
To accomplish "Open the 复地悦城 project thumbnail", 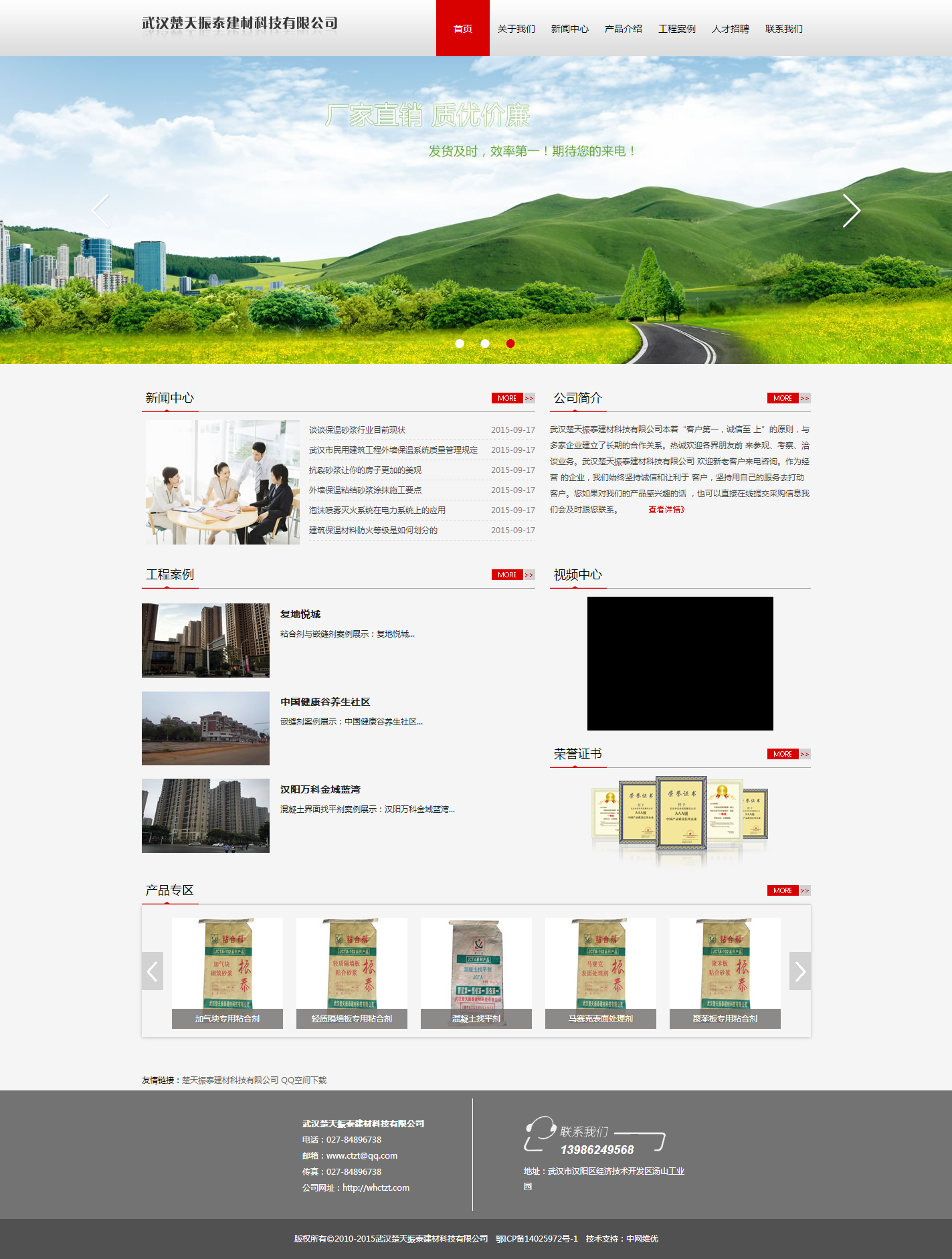I will (x=205, y=640).
